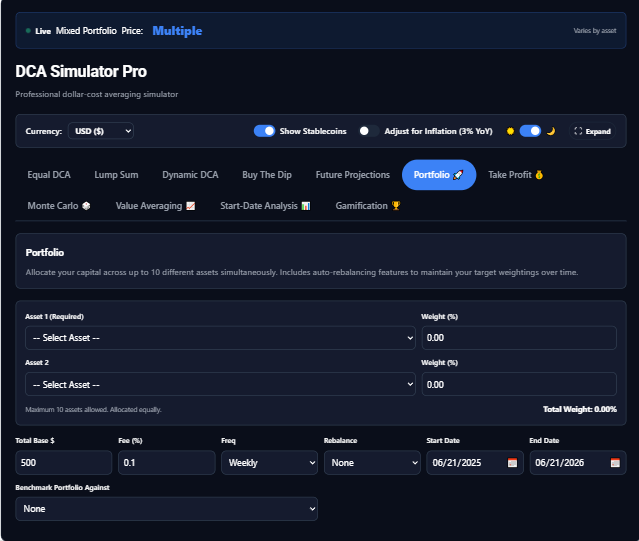This screenshot has height=541, width=639.
Task: Click the Total Base $ field
Action: click(64, 463)
